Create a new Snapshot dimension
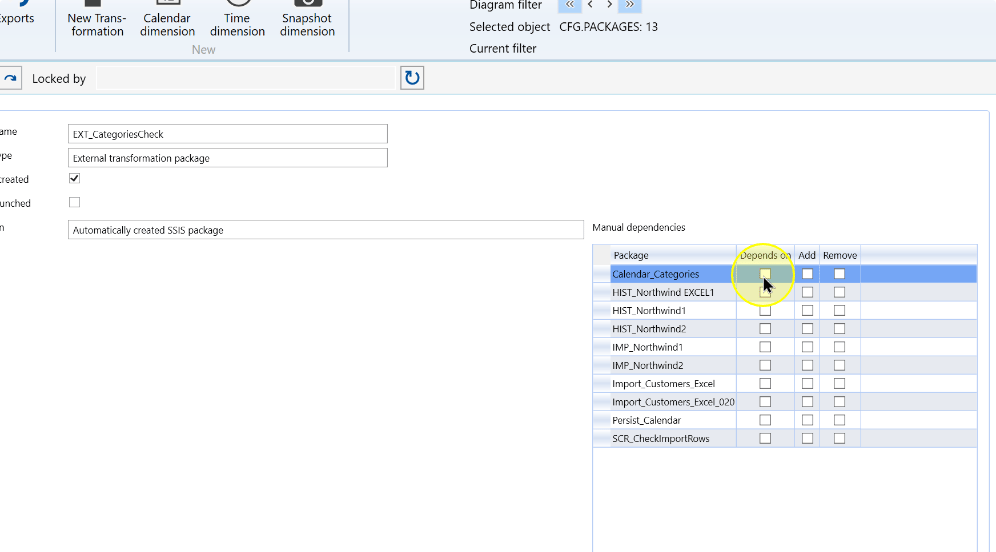 click(x=307, y=19)
